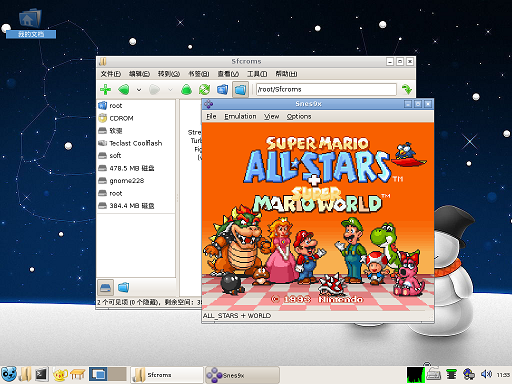This screenshot has width=512, height=384.
Task: Select Teclast CoolFlash drive in sidebar
Action: click(x=136, y=143)
